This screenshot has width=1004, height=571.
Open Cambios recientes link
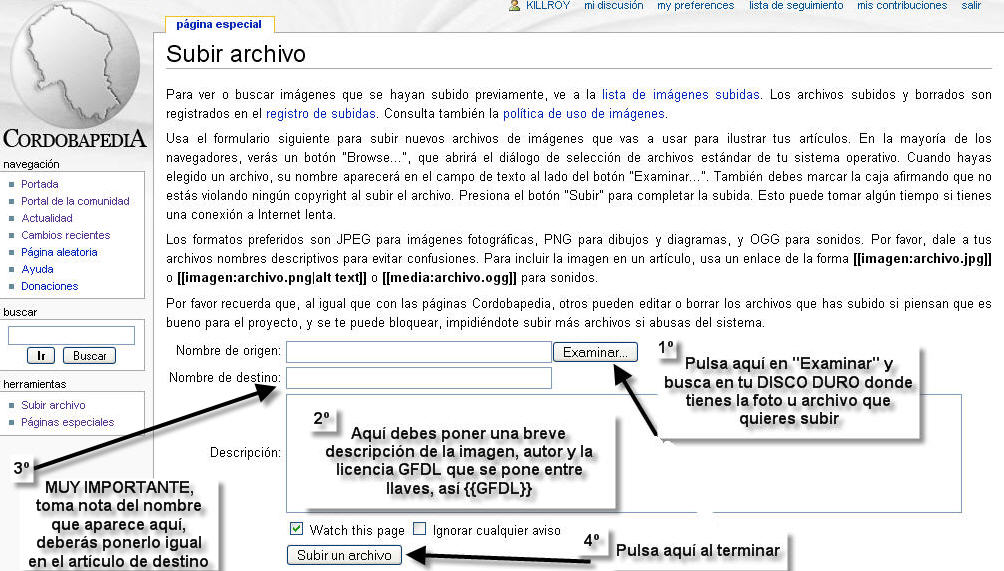65,235
